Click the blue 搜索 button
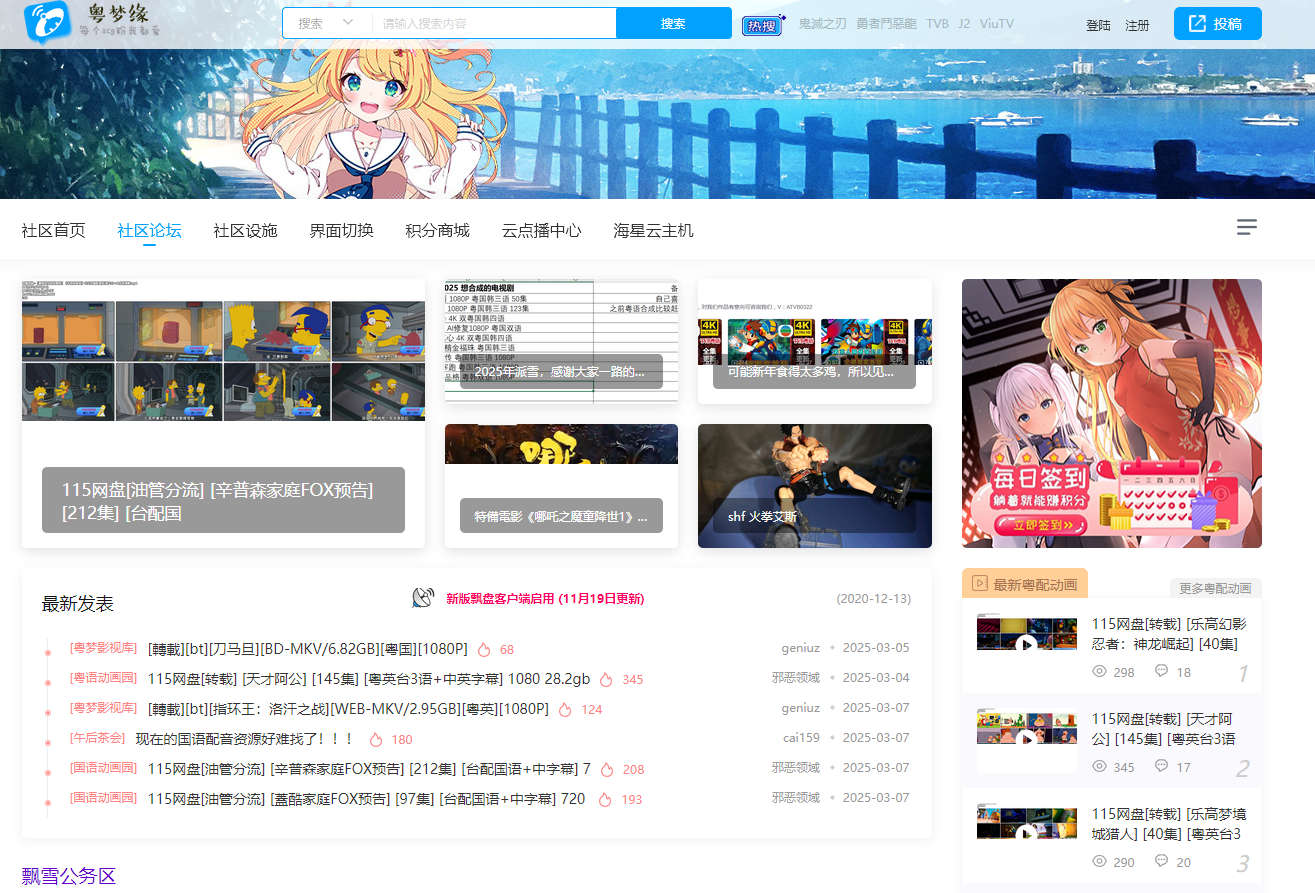 click(x=674, y=23)
